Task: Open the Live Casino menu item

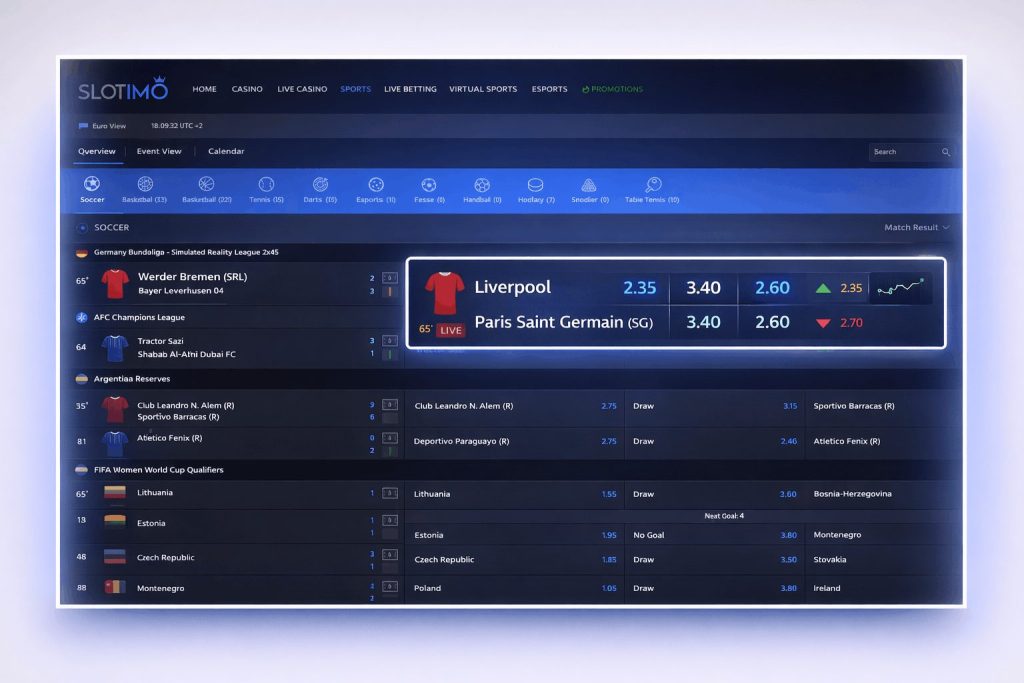Action: (x=302, y=89)
